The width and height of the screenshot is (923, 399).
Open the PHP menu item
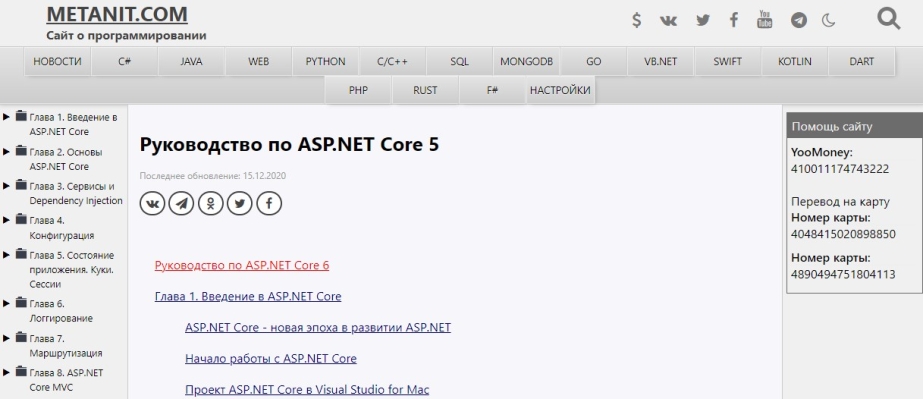tap(358, 90)
